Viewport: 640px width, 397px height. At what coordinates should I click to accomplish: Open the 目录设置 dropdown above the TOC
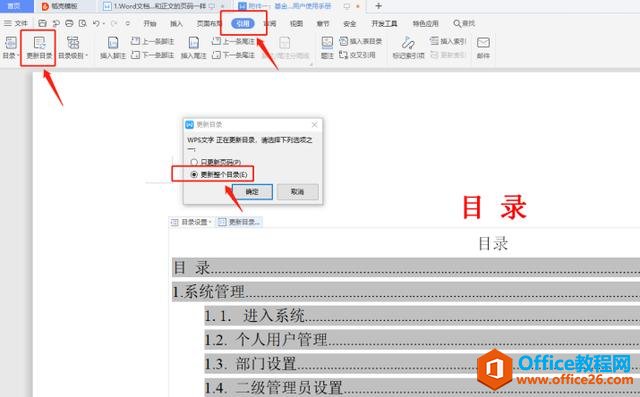pyautogui.click(x=191, y=222)
